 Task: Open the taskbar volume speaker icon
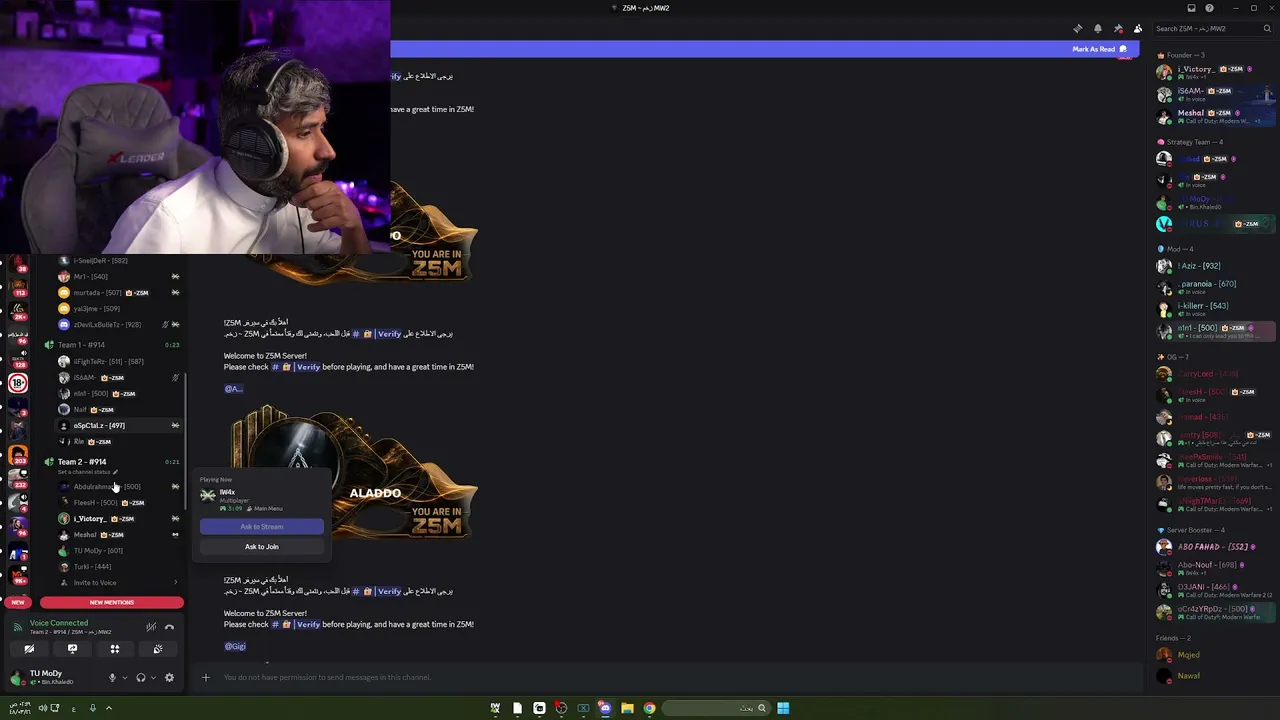tap(42, 708)
